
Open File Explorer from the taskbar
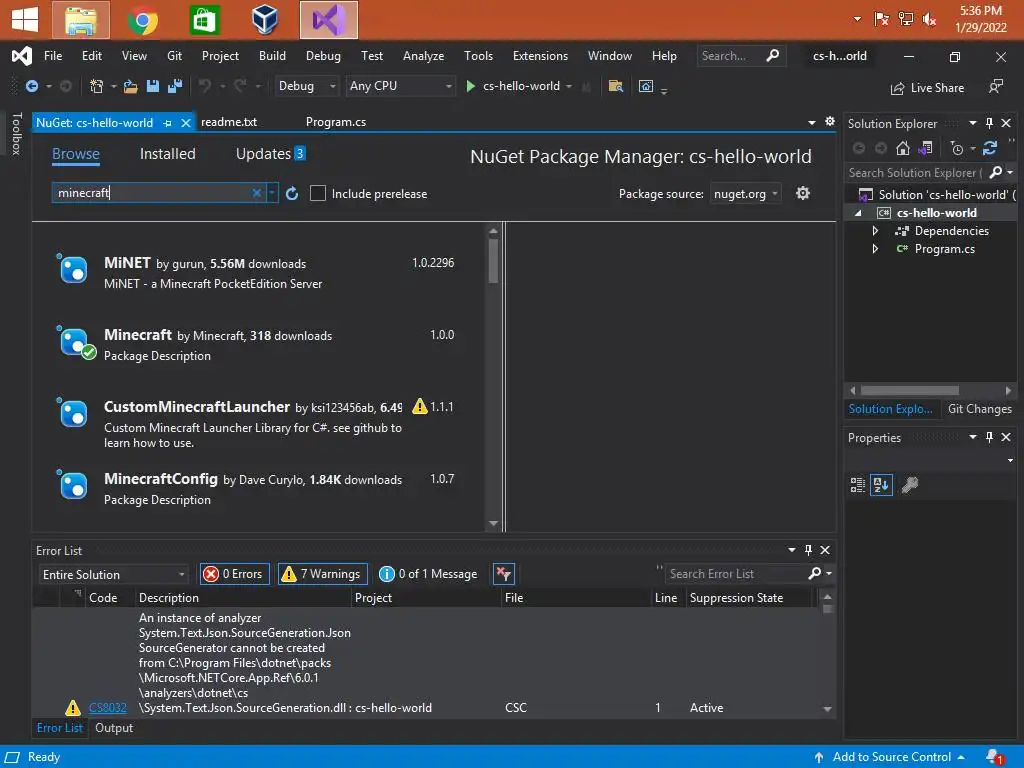[x=81, y=20]
